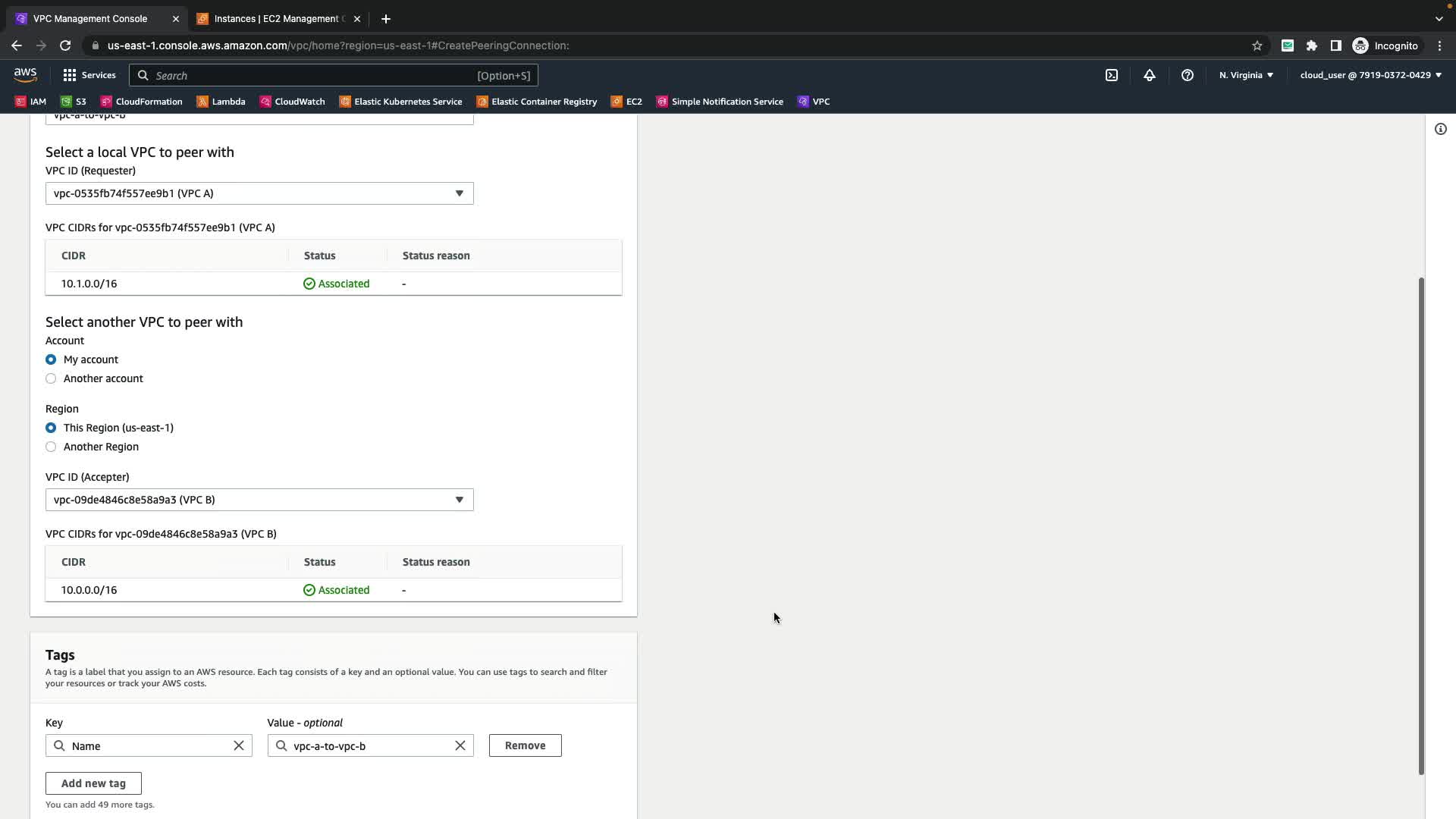Click the notifications bell icon
This screenshot has width=1456, height=819.
(x=1149, y=75)
